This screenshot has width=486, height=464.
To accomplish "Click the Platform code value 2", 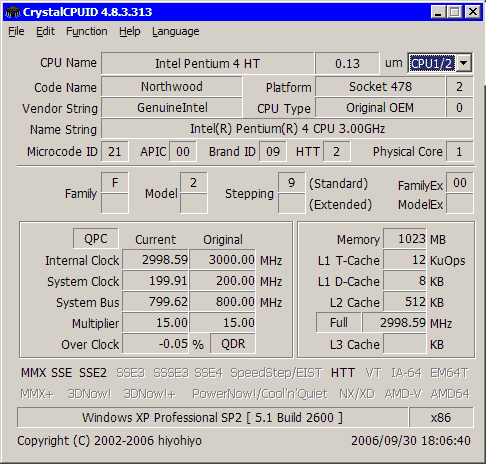I will click(460, 87).
